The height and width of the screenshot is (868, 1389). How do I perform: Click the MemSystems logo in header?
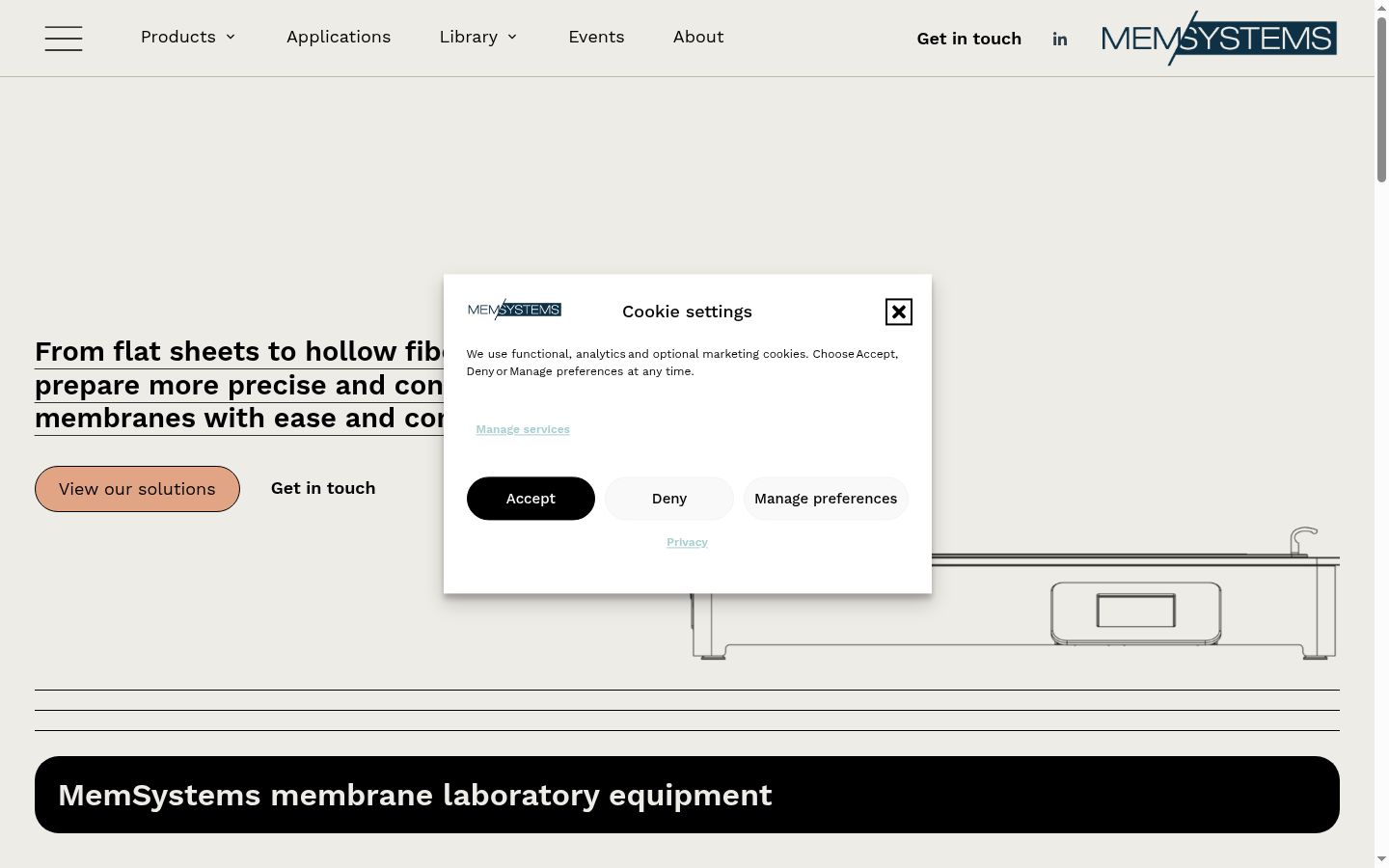coord(1219,38)
